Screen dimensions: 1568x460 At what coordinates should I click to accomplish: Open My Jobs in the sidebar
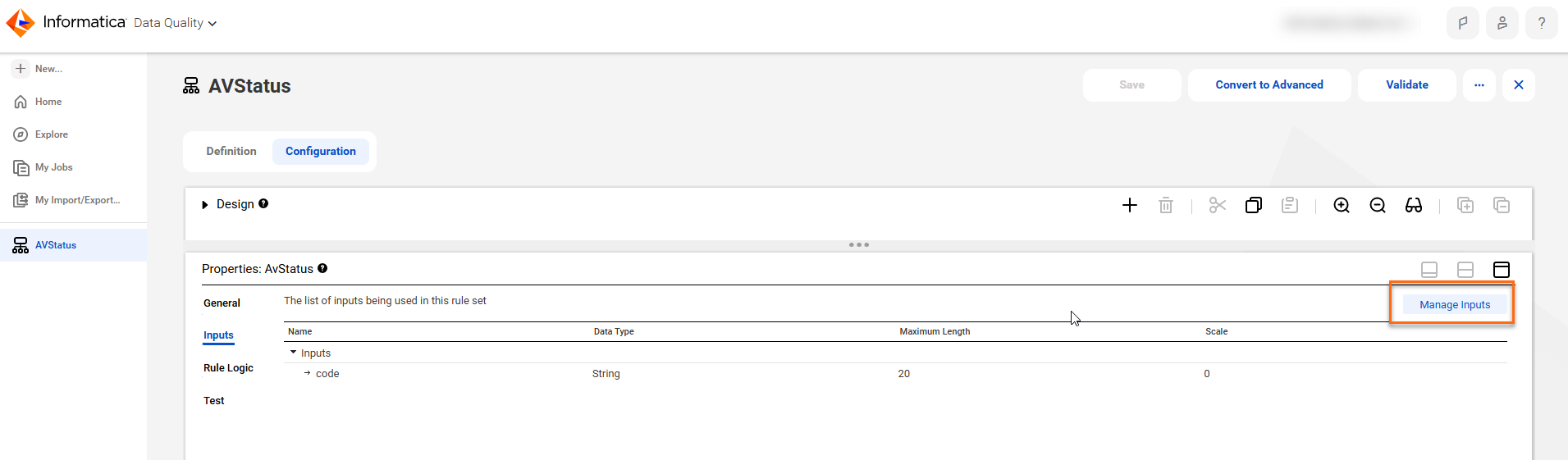point(43,167)
